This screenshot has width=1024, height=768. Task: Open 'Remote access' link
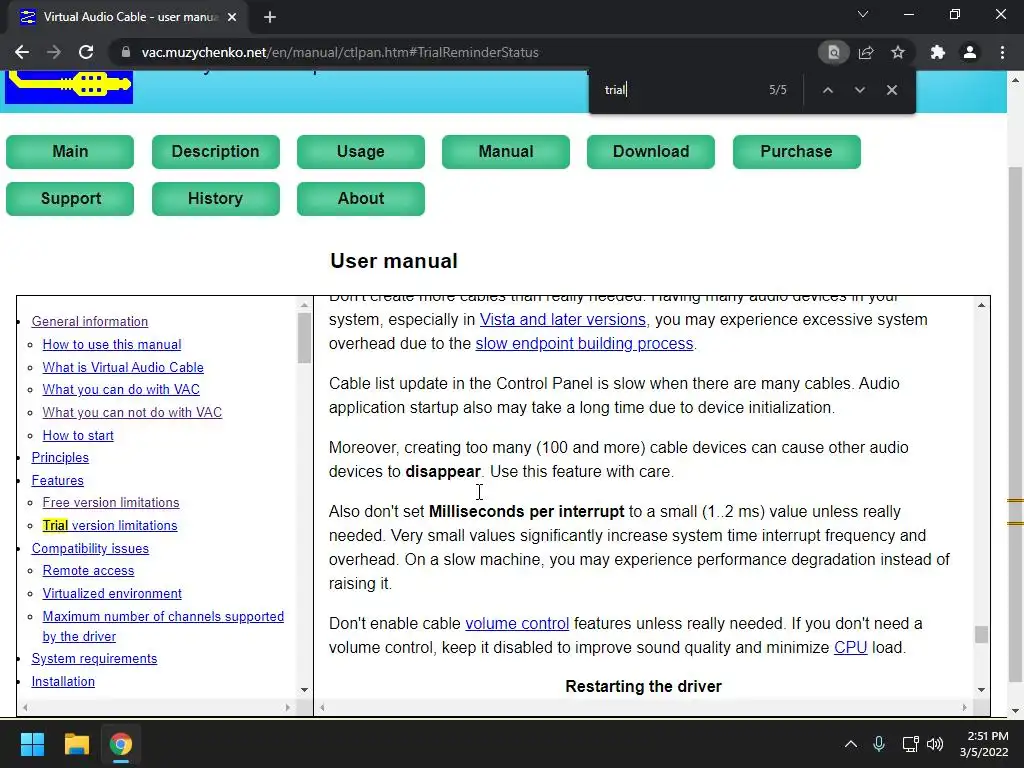88,571
